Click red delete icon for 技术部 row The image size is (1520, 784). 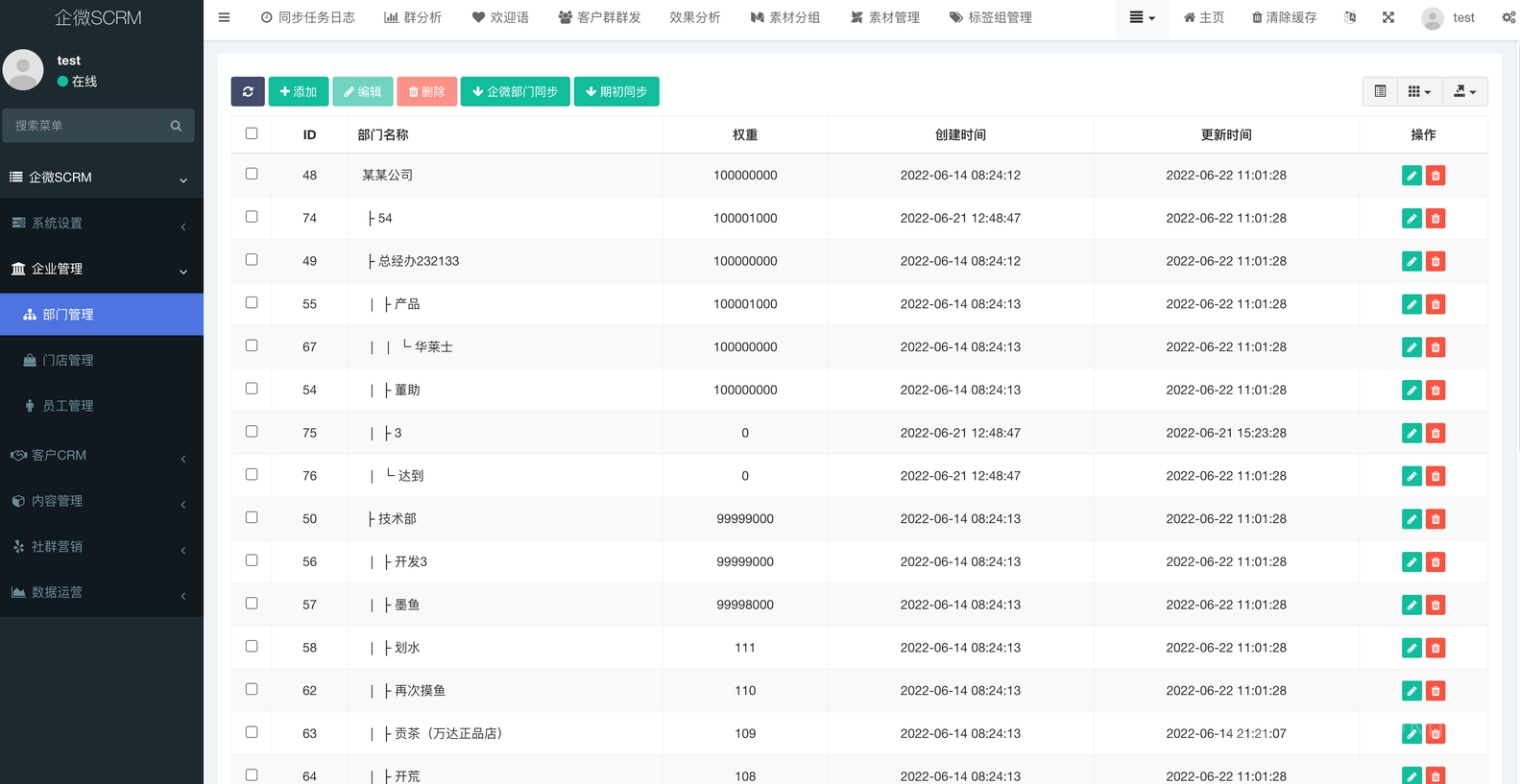1436,519
